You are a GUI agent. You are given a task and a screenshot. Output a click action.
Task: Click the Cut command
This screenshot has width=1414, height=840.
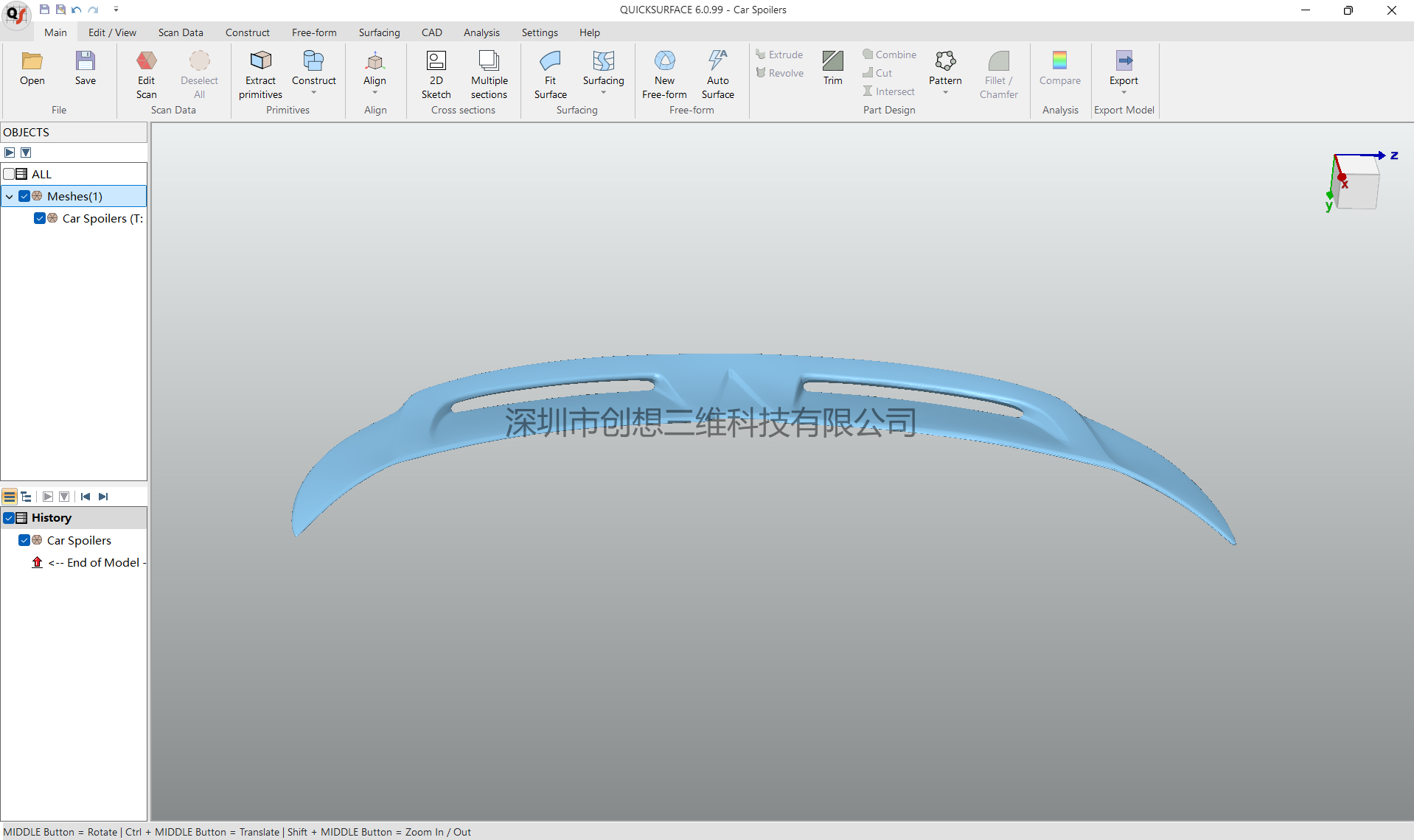point(877,73)
